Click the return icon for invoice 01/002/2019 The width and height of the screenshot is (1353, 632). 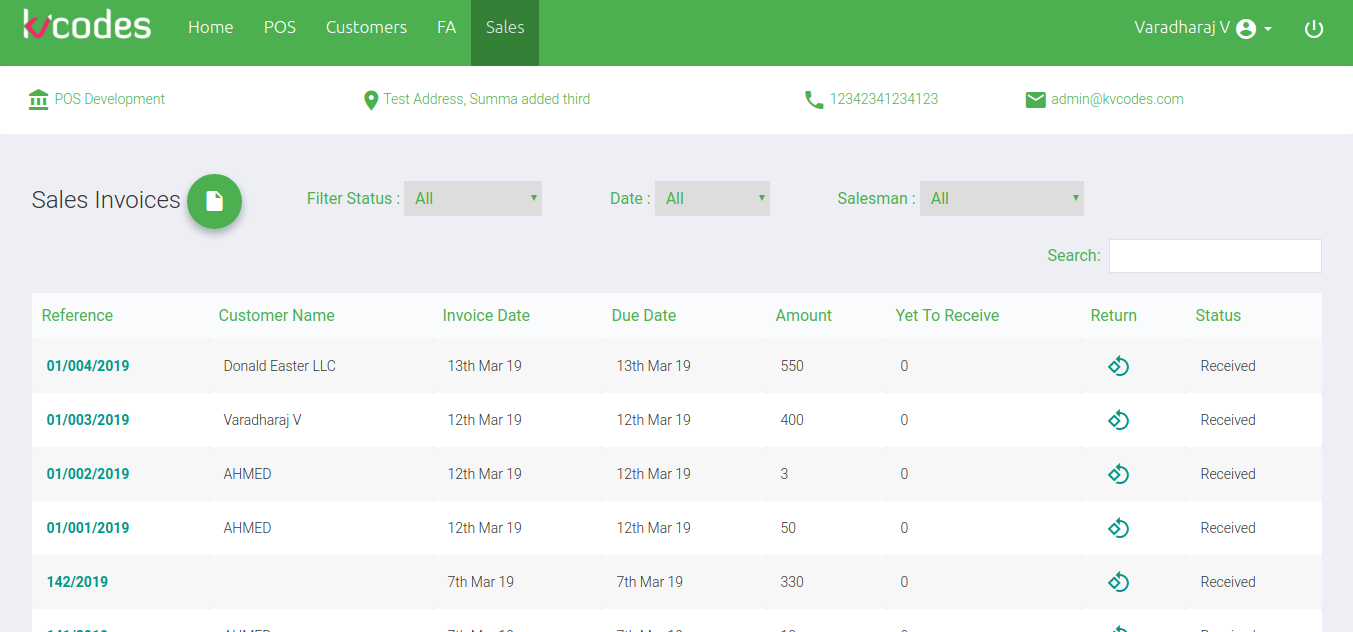click(x=1118, y=474)
